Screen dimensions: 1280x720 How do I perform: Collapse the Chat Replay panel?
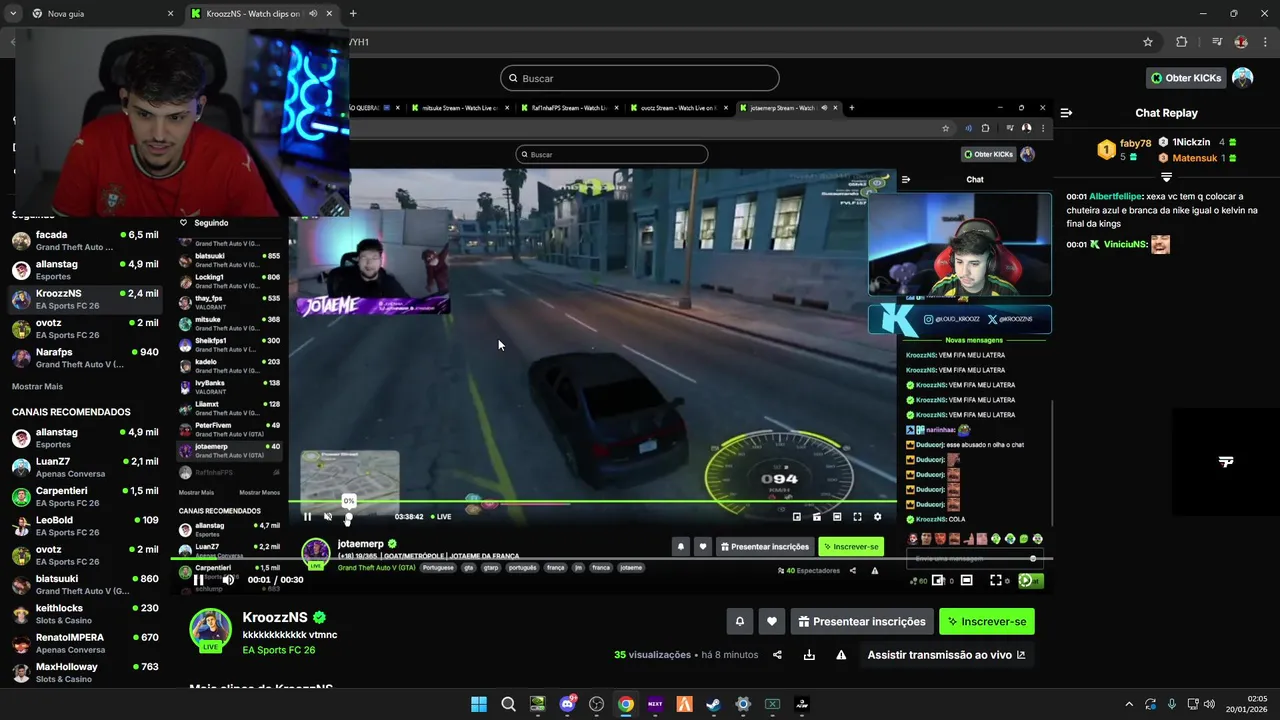[1066, 113]
